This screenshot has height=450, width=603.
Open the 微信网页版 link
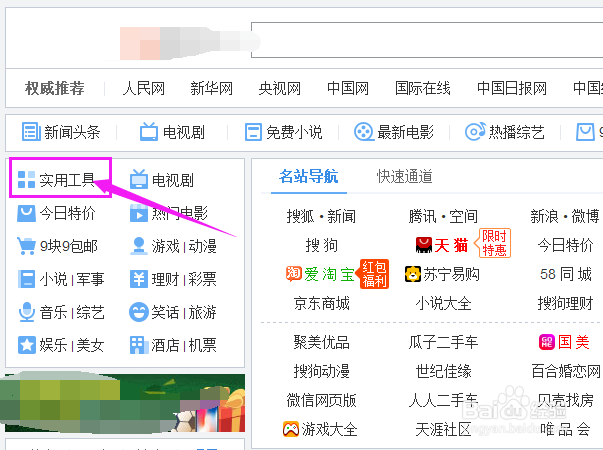pyautogui.click(x=321, y=400)
